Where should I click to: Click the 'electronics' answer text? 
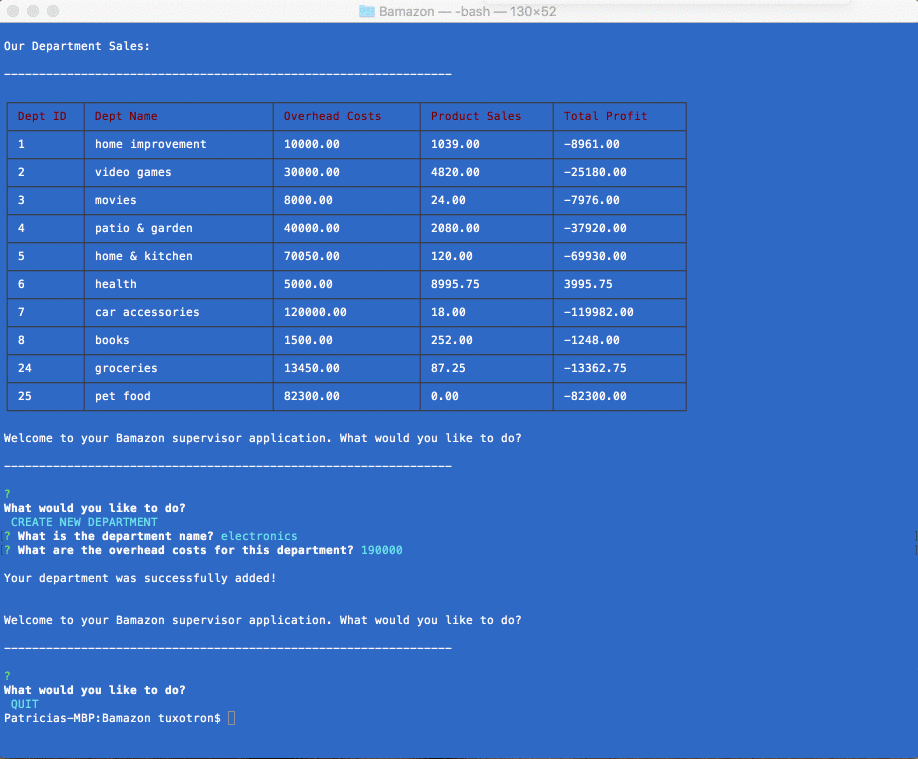[259, 536]
